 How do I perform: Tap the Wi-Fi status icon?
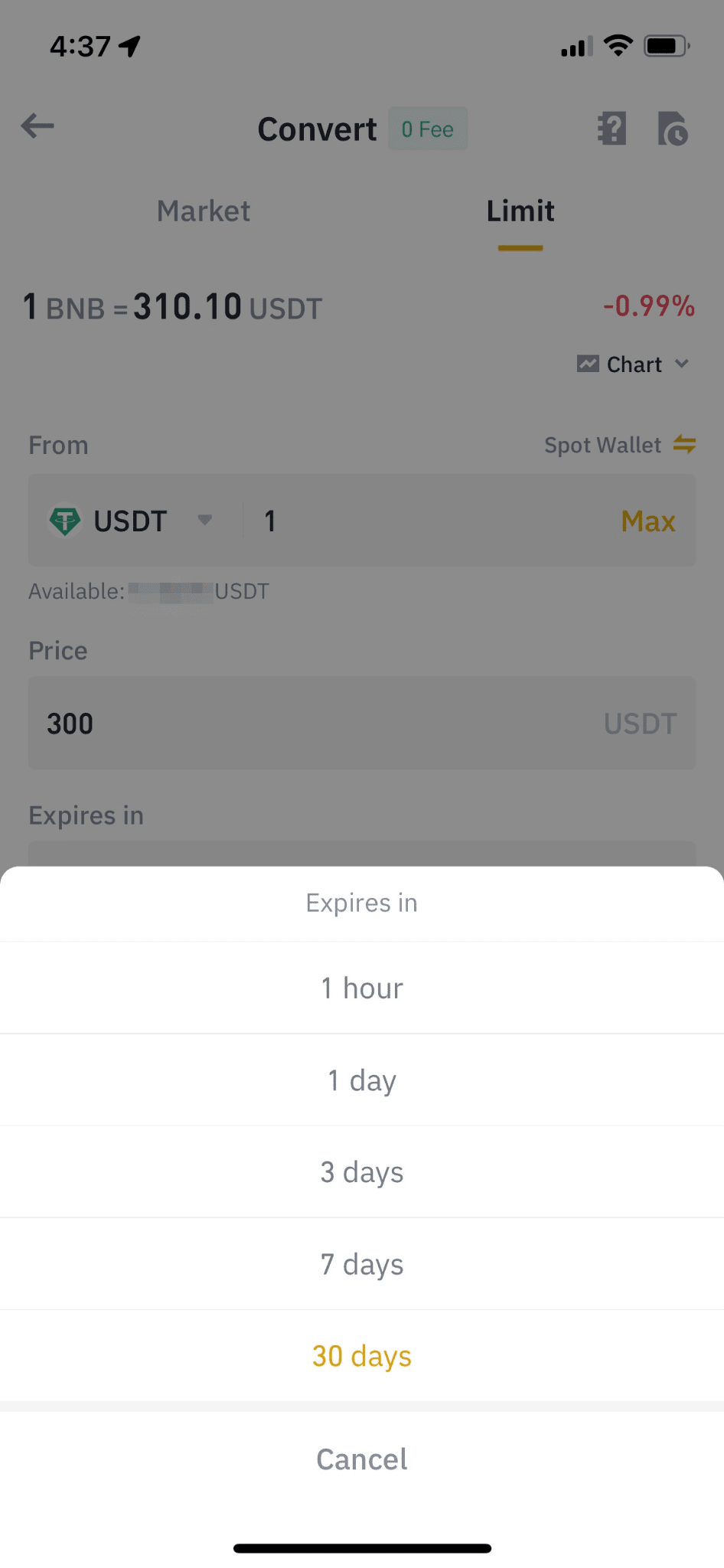(x=618, y=46)
